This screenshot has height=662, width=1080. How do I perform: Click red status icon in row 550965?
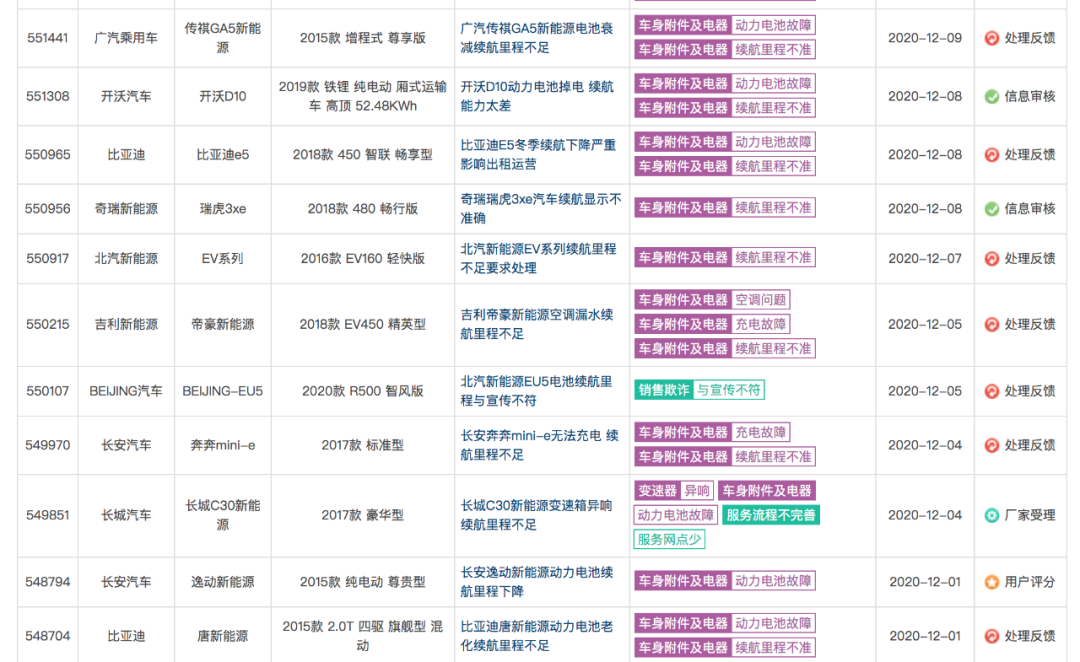991,155
